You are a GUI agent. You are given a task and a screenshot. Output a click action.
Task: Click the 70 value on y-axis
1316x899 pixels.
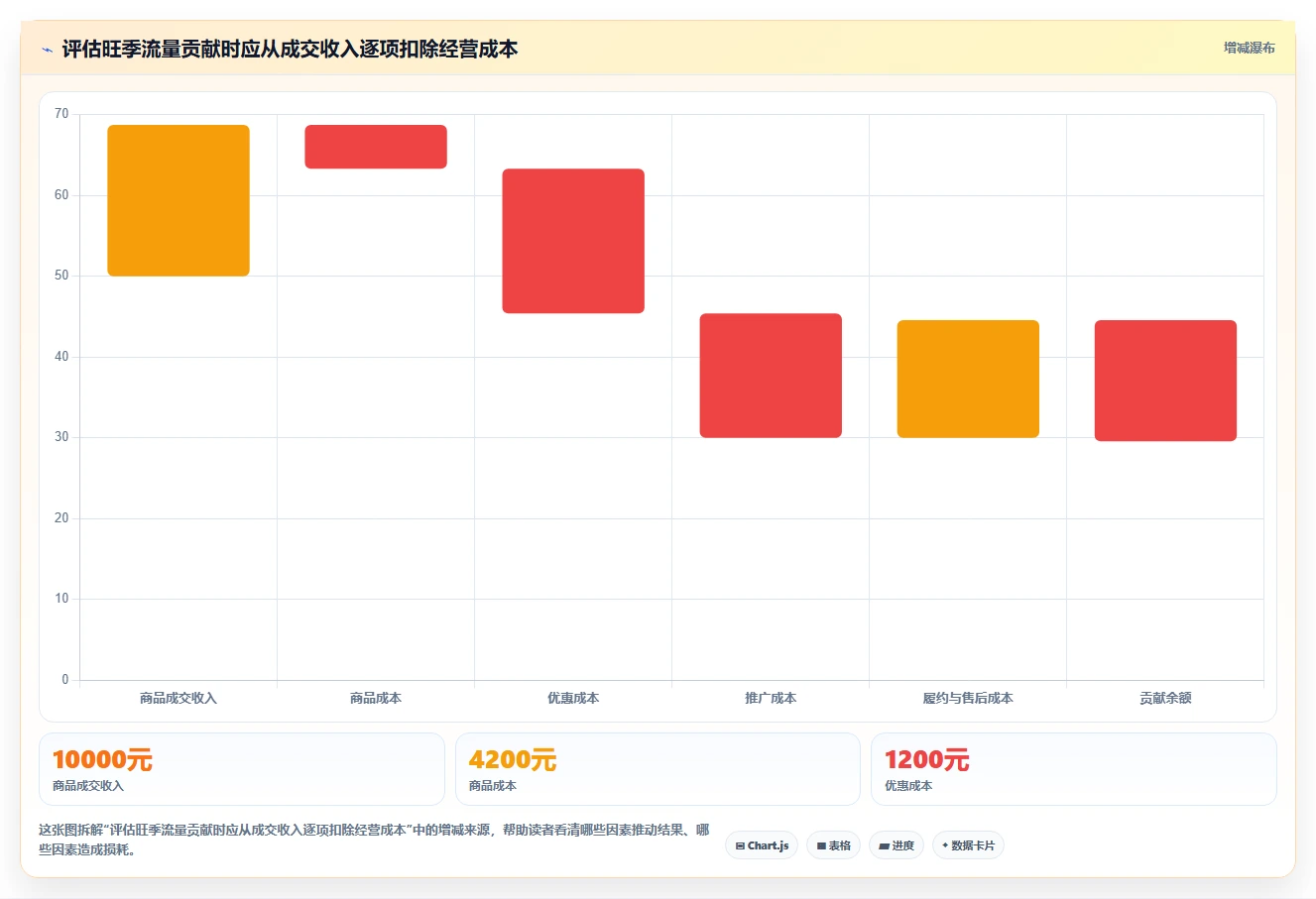(61, 114)
